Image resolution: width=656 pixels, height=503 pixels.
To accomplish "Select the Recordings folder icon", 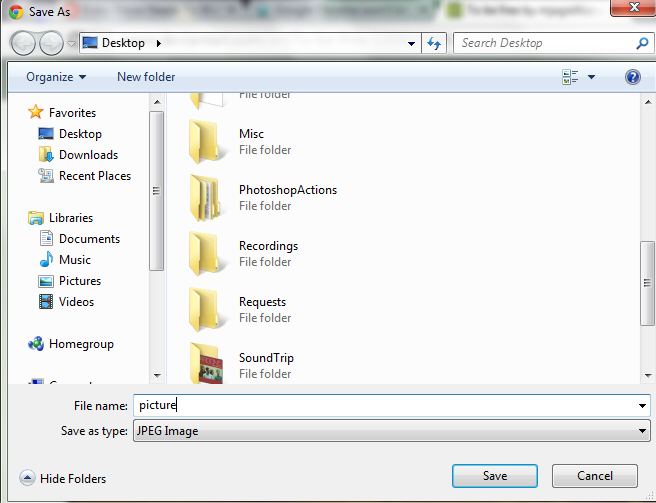I will (205, 254).
